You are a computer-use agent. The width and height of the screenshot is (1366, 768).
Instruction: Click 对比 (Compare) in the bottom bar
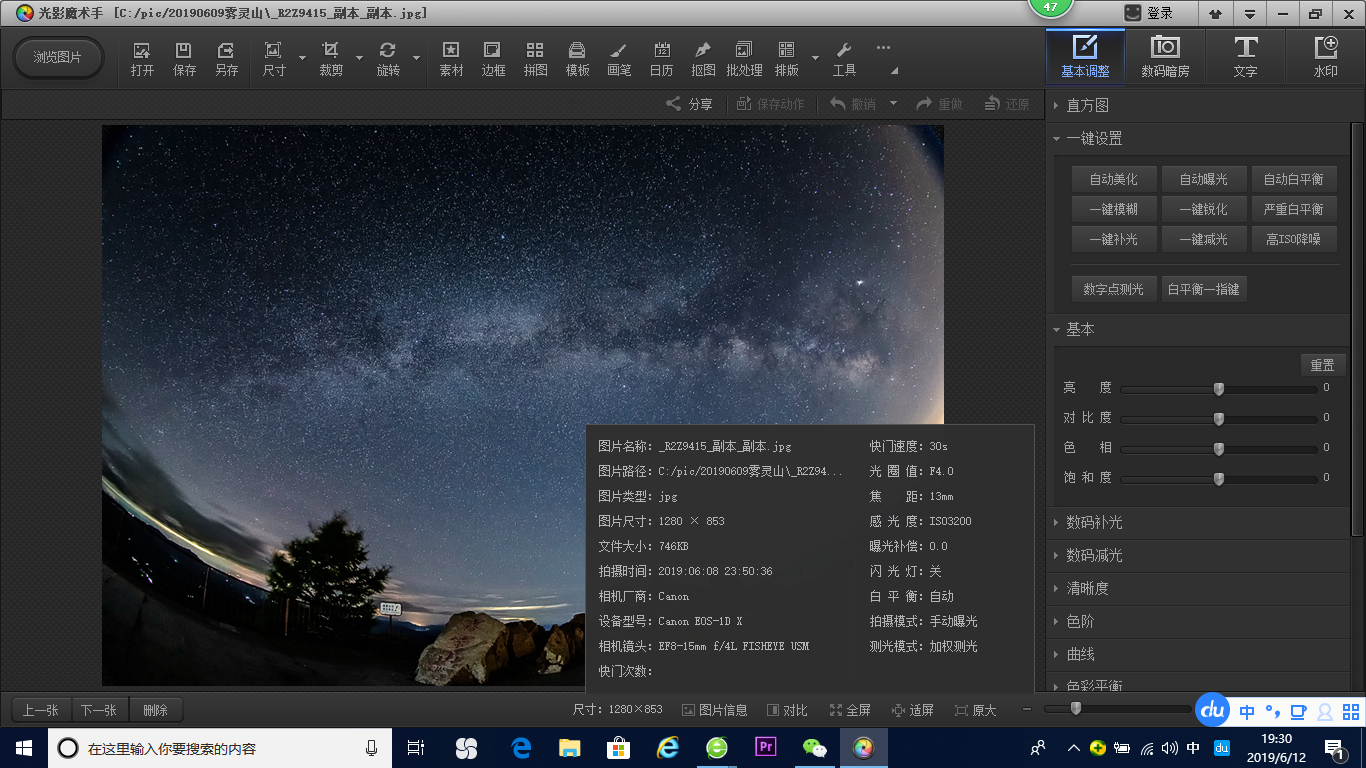pyautogui.click(x=787, y=710)
